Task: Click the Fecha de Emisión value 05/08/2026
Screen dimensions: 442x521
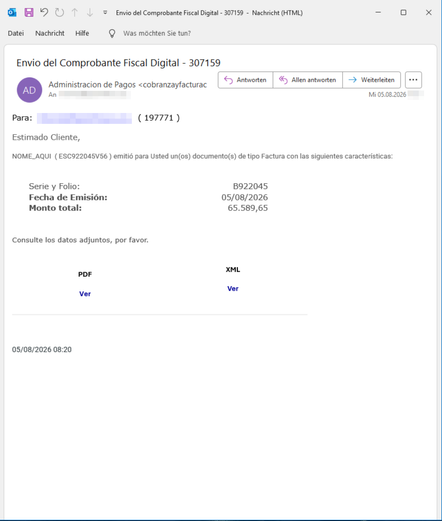Action: 244,197
